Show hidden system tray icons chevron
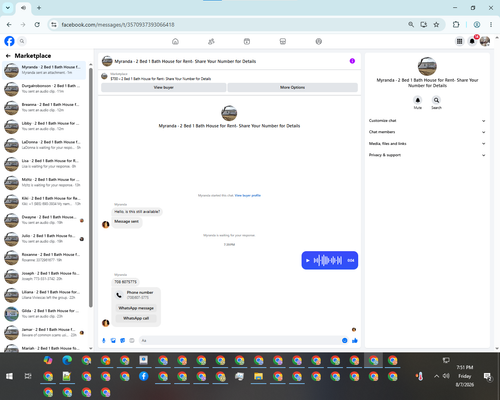Image resolution: width=500 pixels, height=400 pixels. coord(436,376)
